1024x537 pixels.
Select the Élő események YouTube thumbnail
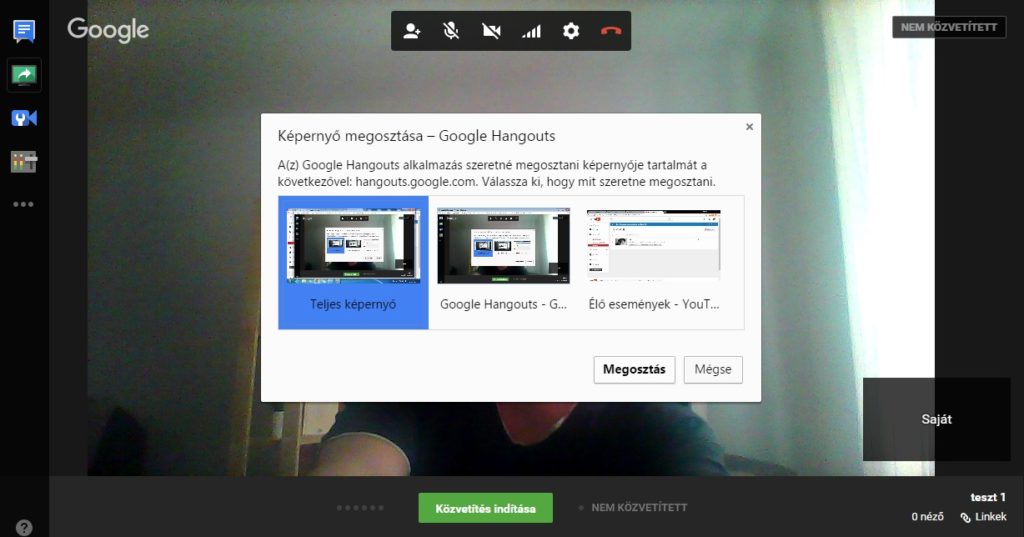tap(653, 262)
